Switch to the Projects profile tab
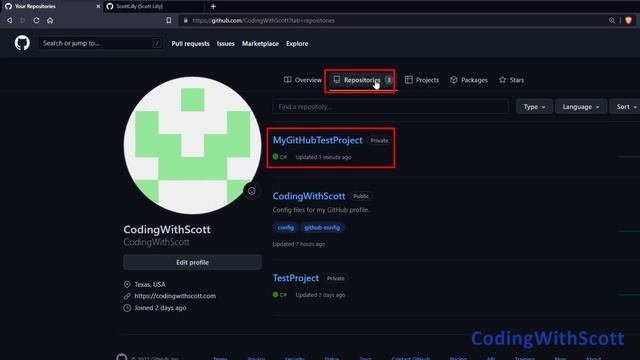Viewport: 640px width, 360px height. tap(422, 80)
